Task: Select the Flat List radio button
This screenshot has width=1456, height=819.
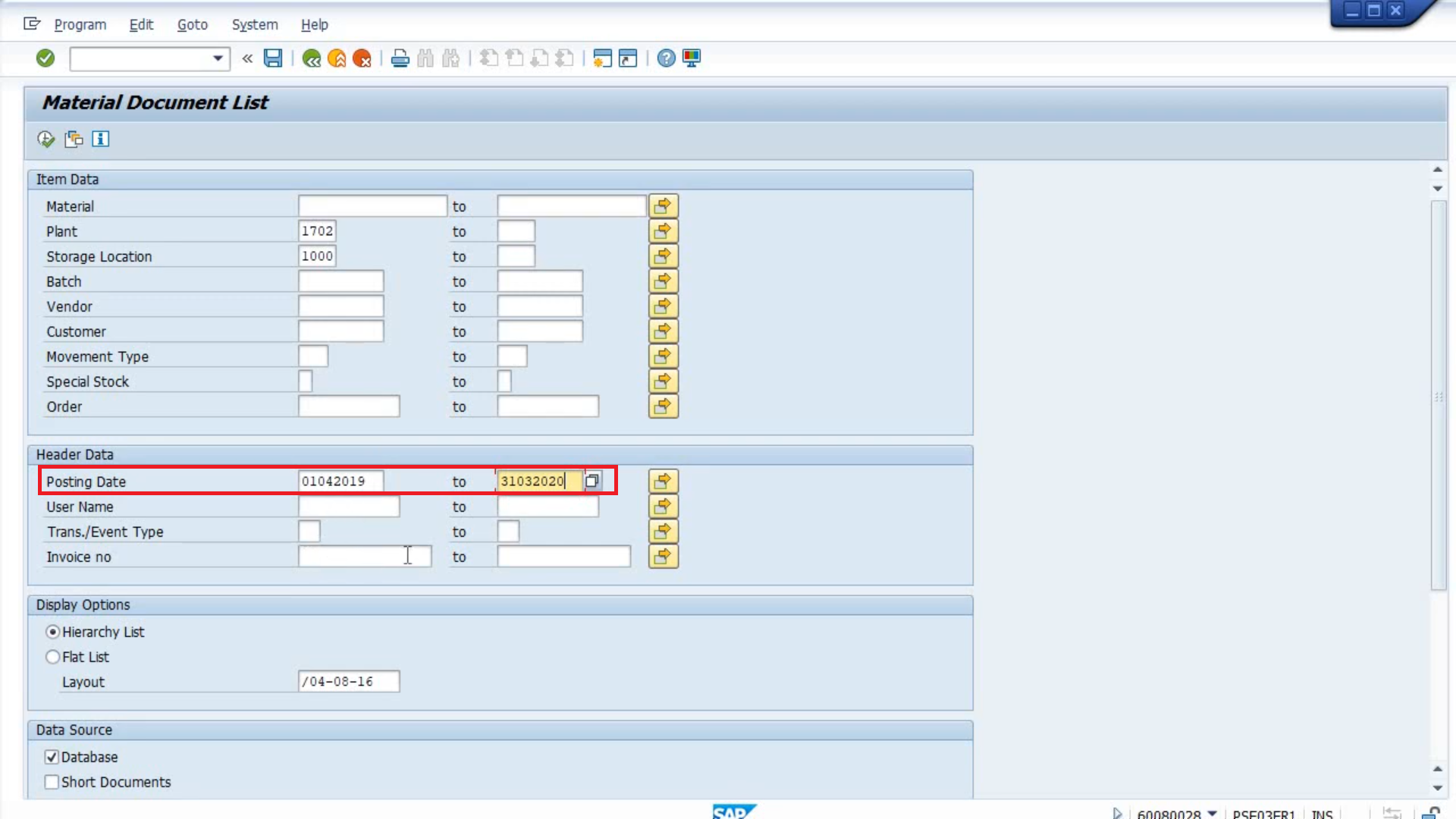Action: click(52, 656)
